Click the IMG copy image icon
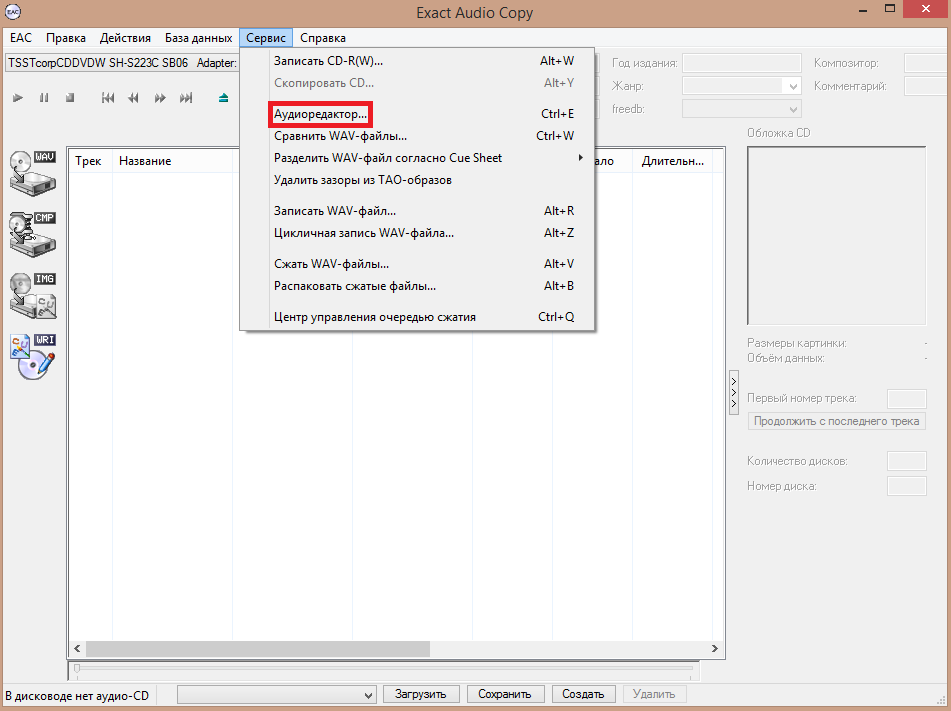This screenshot has width=951, height=711. click(33, 295)
